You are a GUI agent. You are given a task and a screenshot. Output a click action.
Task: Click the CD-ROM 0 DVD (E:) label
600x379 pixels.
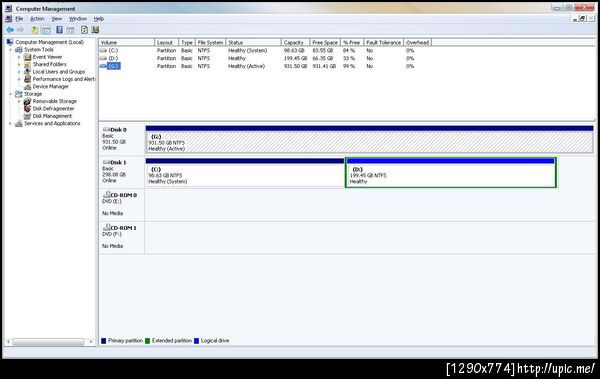click(x=122, y=204)
